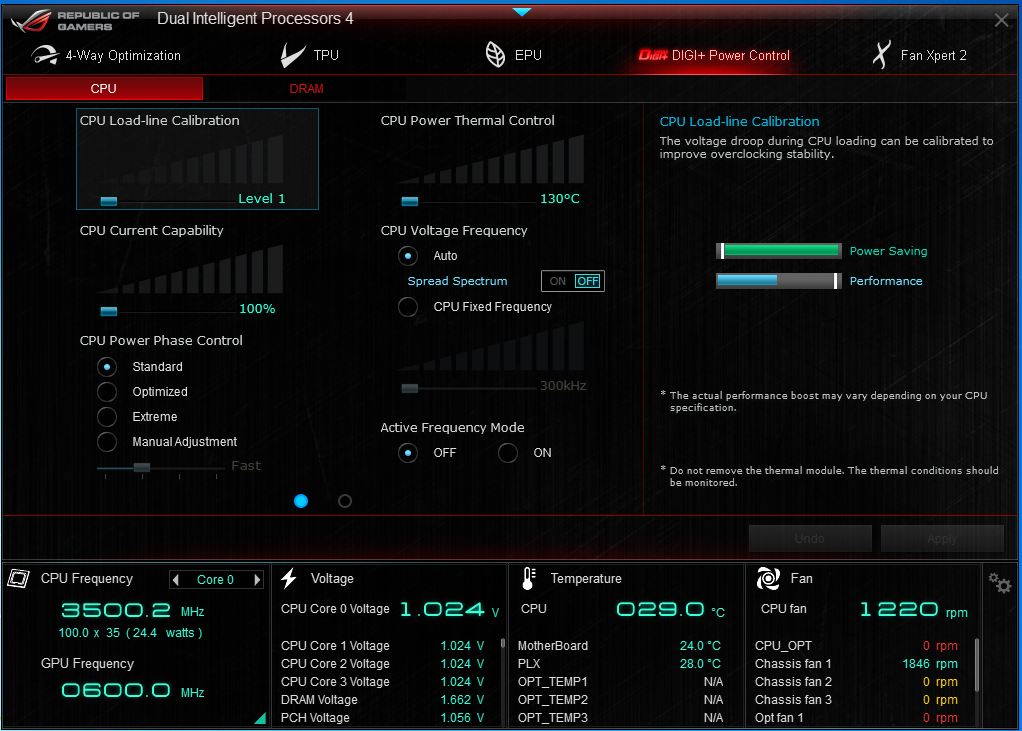Set Active Frequency Mode to ON
The image size is (1022, 731).
pos(508,453)
